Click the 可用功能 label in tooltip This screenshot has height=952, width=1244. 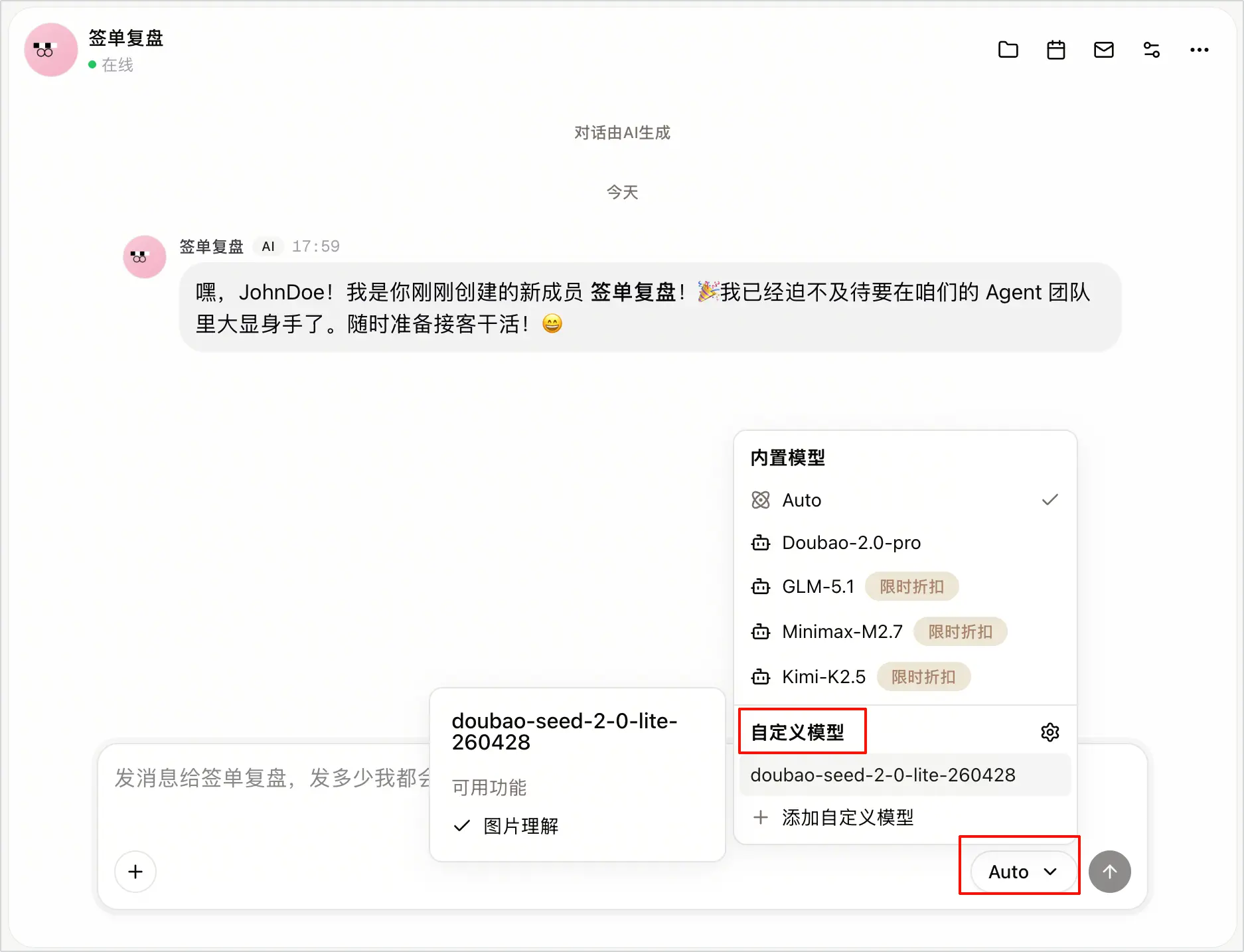489,787
